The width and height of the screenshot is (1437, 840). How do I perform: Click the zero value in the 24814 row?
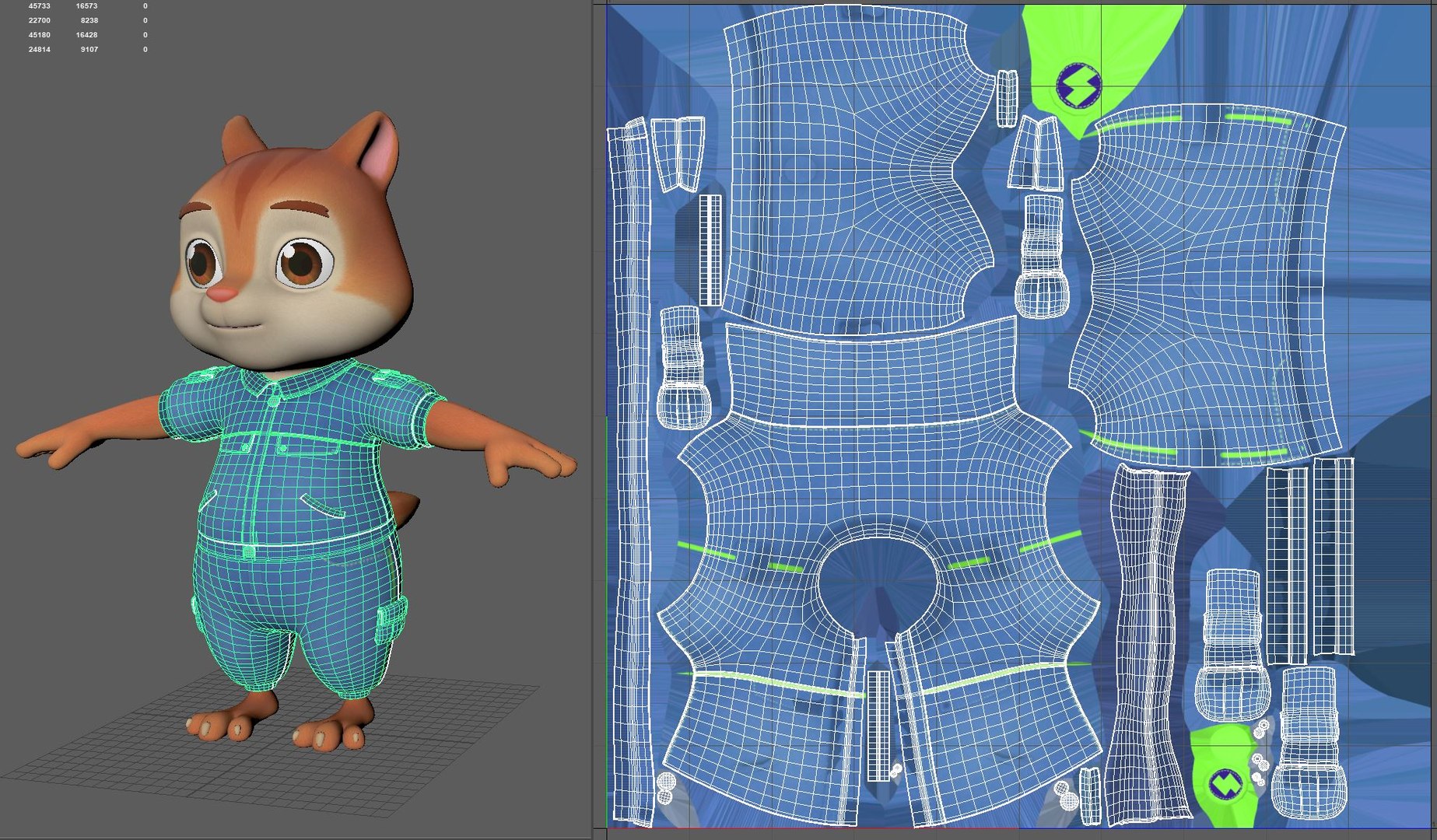pos(145,50)
